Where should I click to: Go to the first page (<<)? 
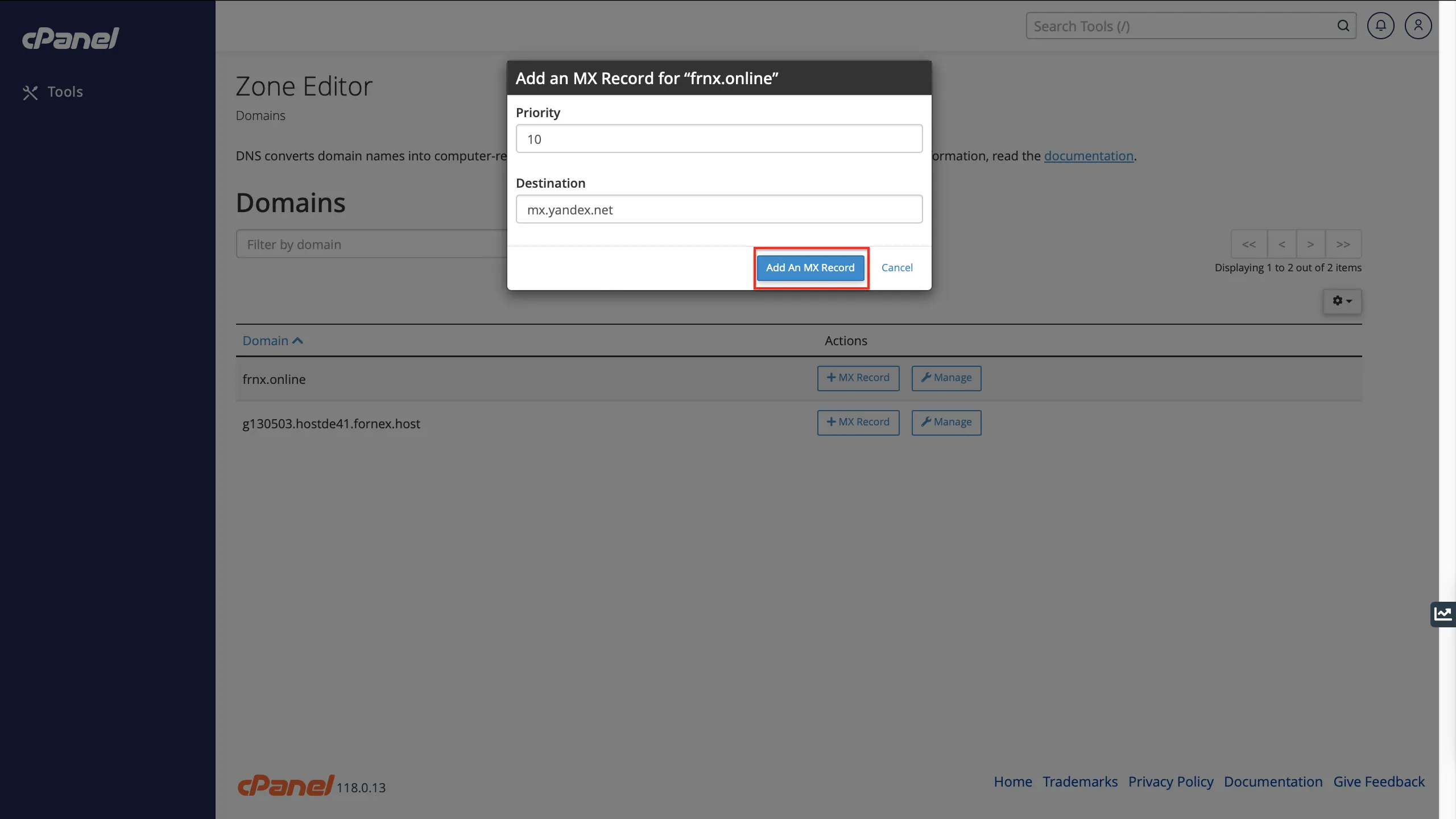[x=1248, y=245]
